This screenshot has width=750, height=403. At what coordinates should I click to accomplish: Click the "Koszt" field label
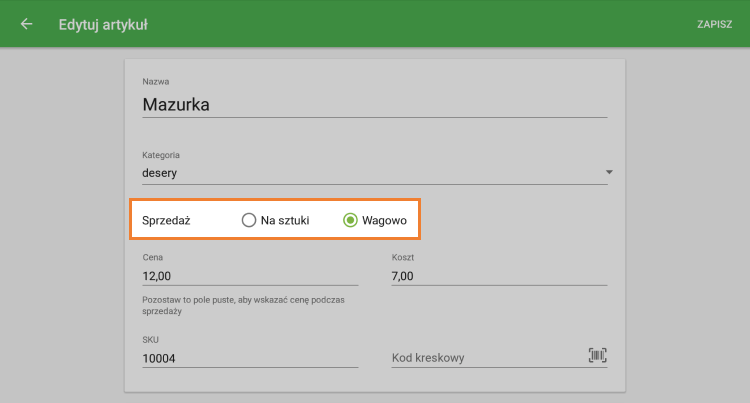(402, 257)
